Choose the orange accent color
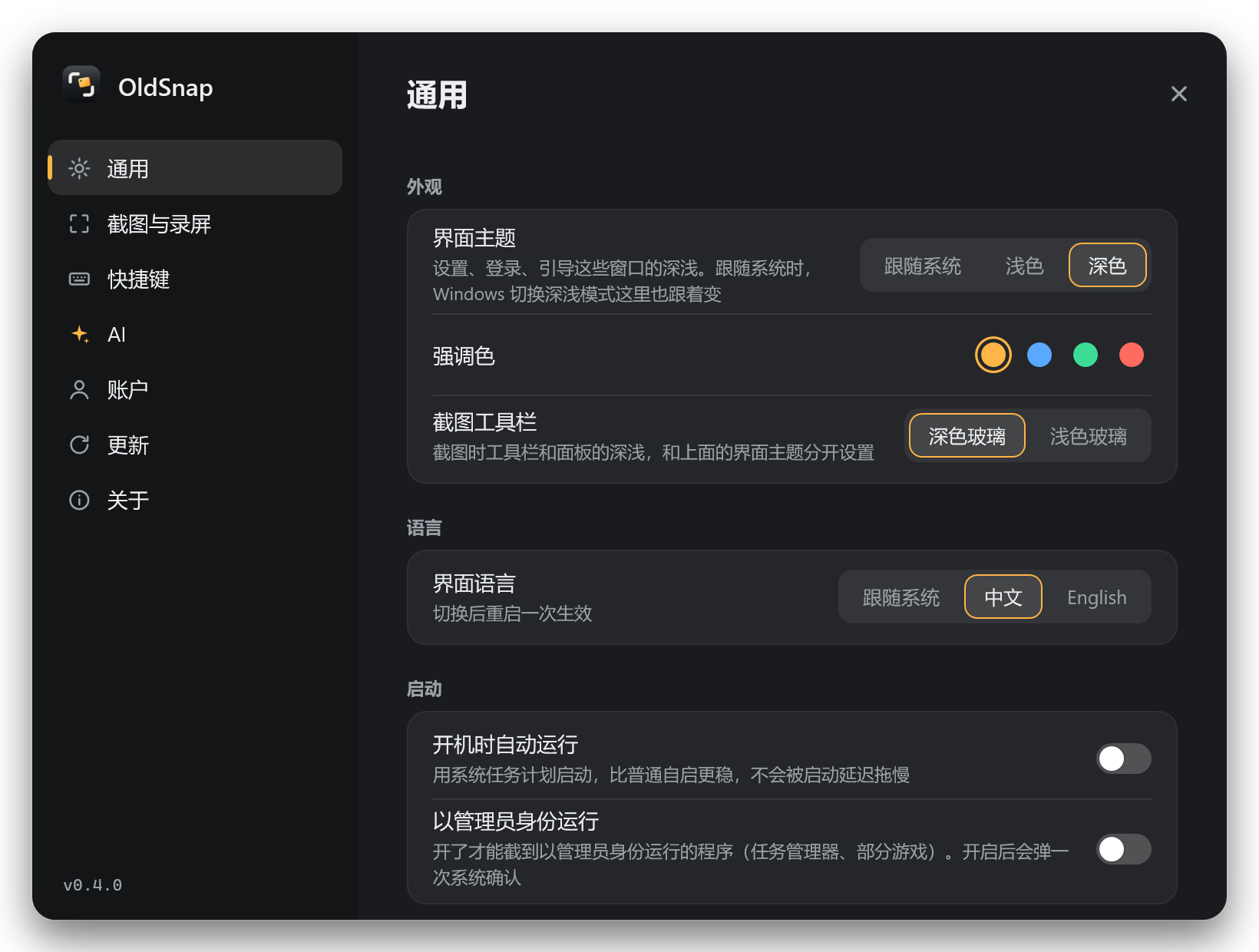Screen dimensions: 1259x952 point(993,355)
